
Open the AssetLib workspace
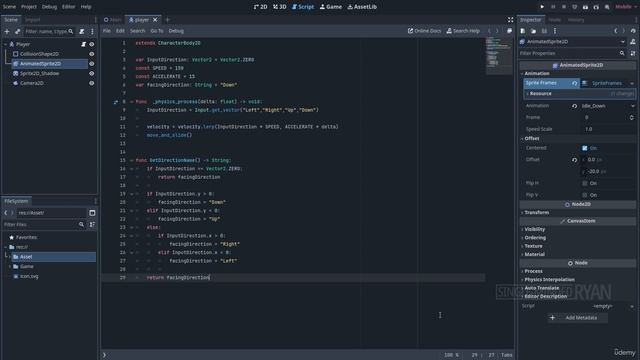(x=362, y=7)
